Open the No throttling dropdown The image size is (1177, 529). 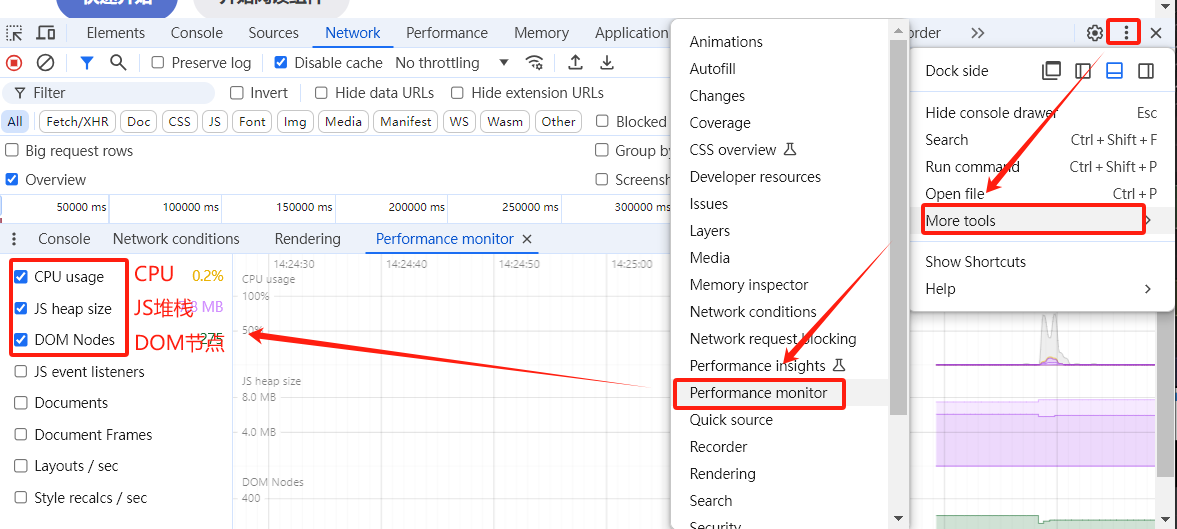point(452,62)
